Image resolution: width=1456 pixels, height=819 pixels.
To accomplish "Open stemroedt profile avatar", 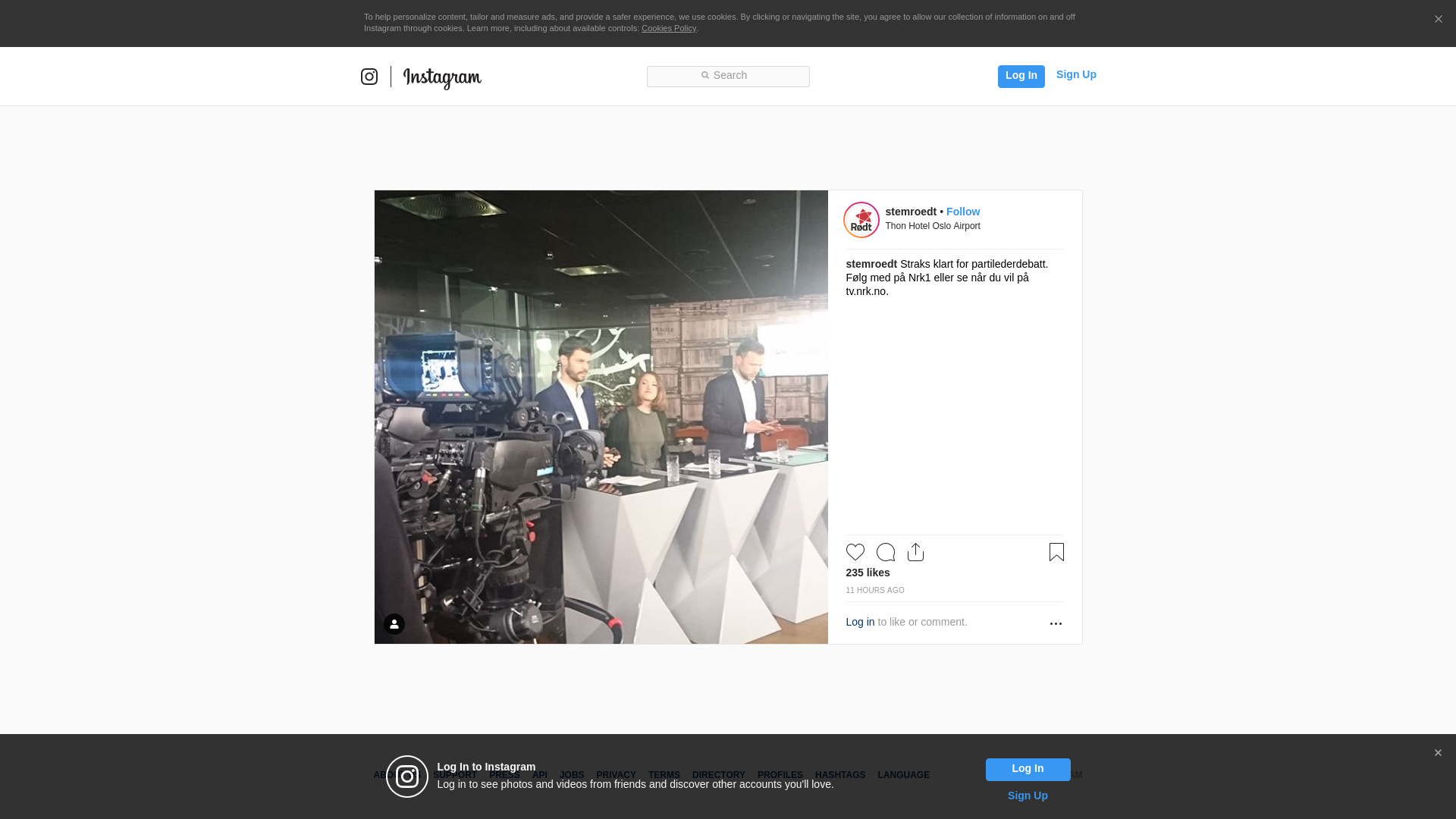I will 861,220.
